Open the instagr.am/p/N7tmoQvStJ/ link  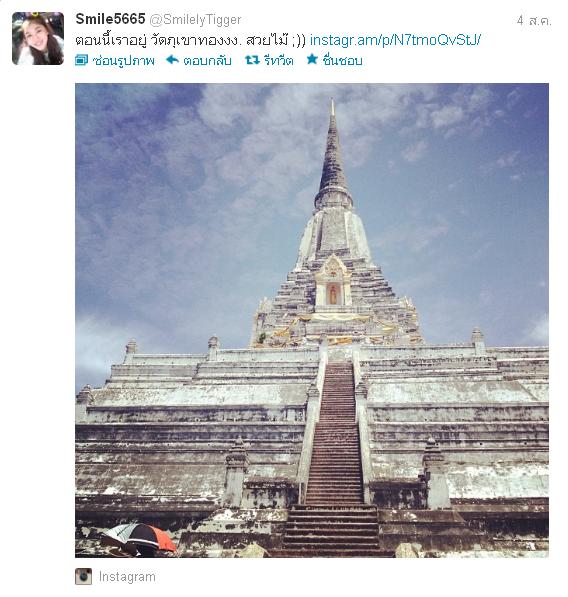(395, 40)
